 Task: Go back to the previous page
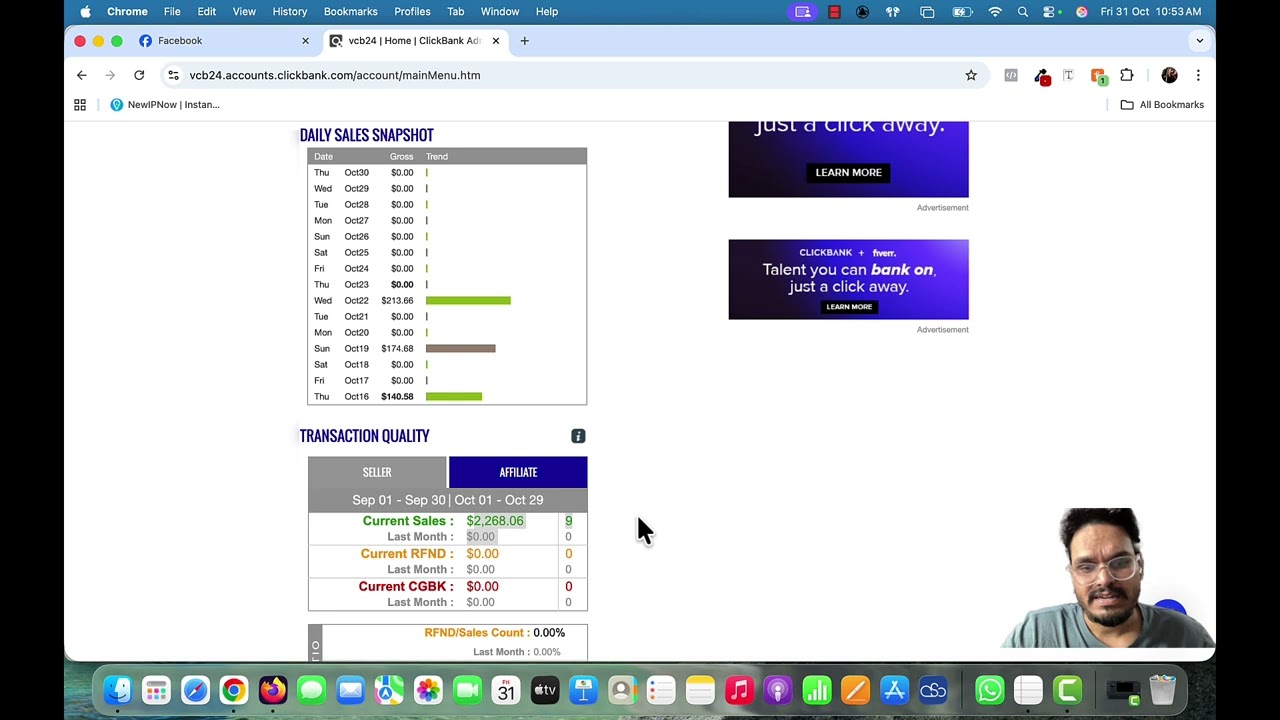82,75
